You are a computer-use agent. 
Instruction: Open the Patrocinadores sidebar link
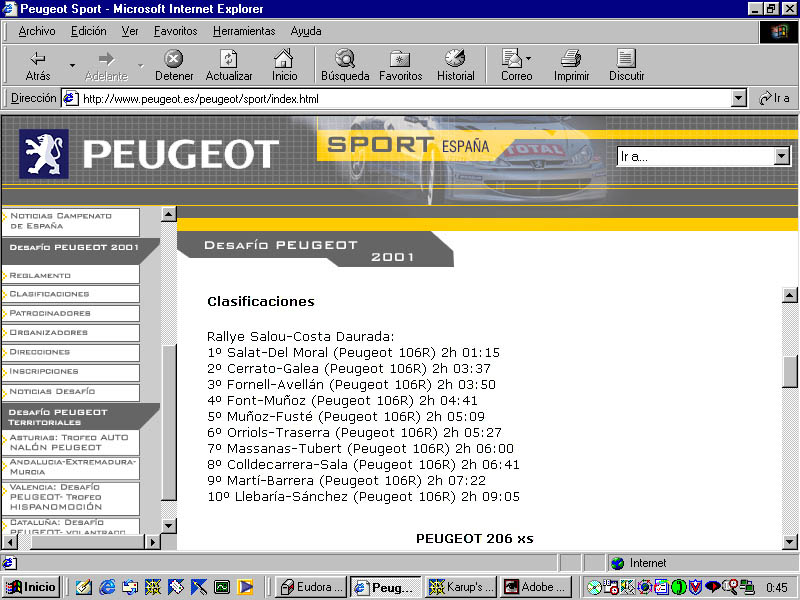[70, 313]
